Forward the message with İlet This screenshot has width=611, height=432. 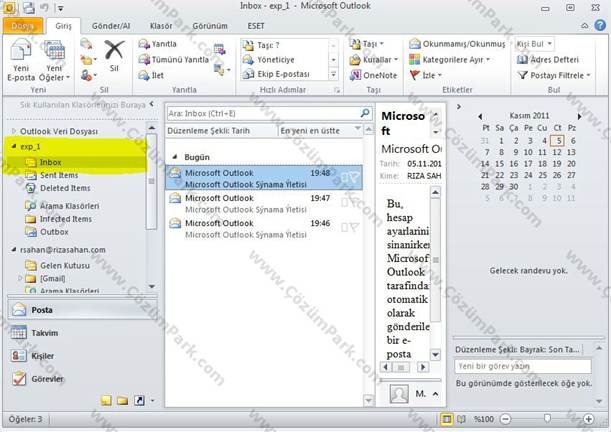tap(151, 75)
